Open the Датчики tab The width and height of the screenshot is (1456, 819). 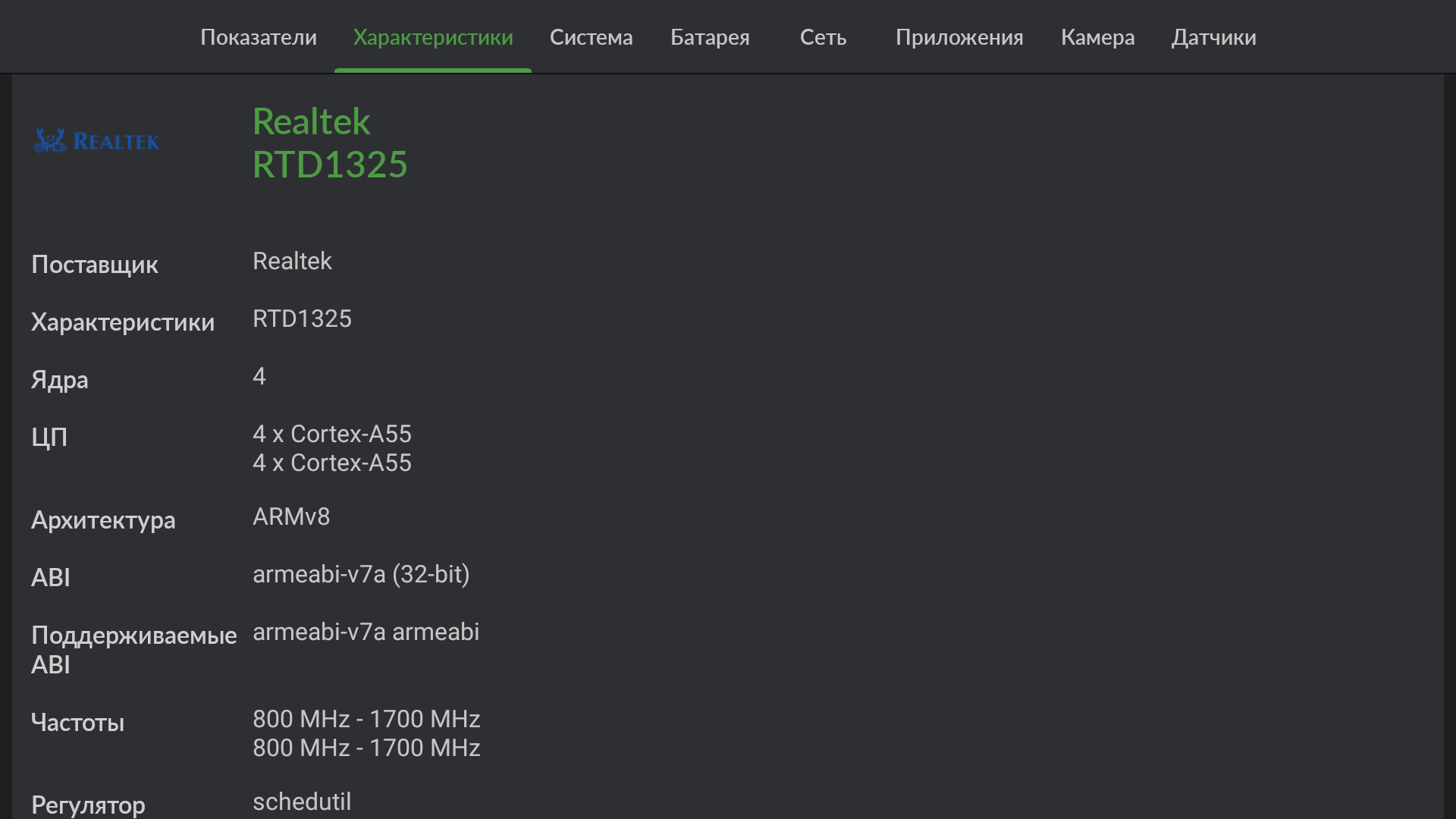(x=1213, y=37)
